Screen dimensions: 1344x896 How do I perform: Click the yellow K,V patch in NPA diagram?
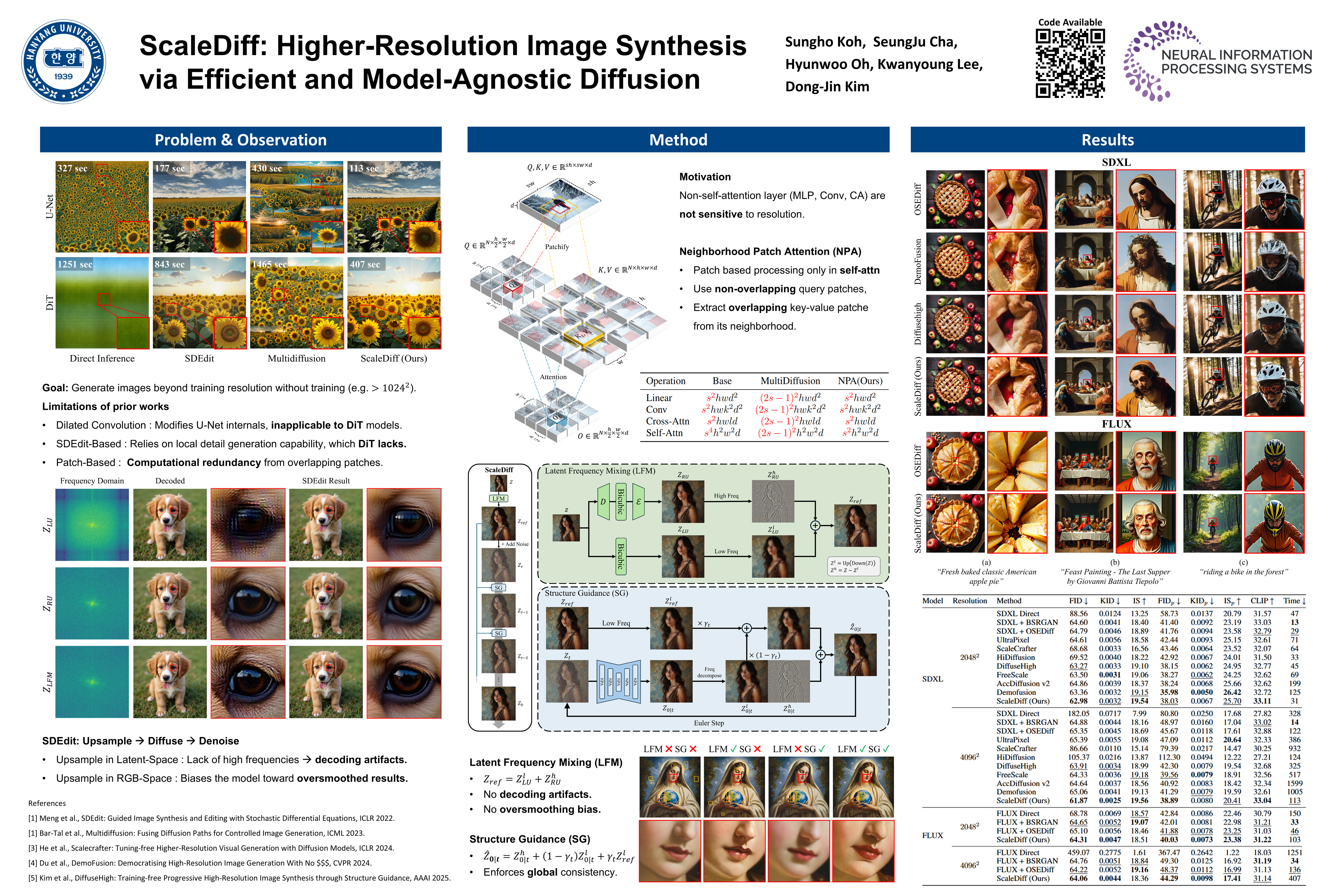[583, 334]
